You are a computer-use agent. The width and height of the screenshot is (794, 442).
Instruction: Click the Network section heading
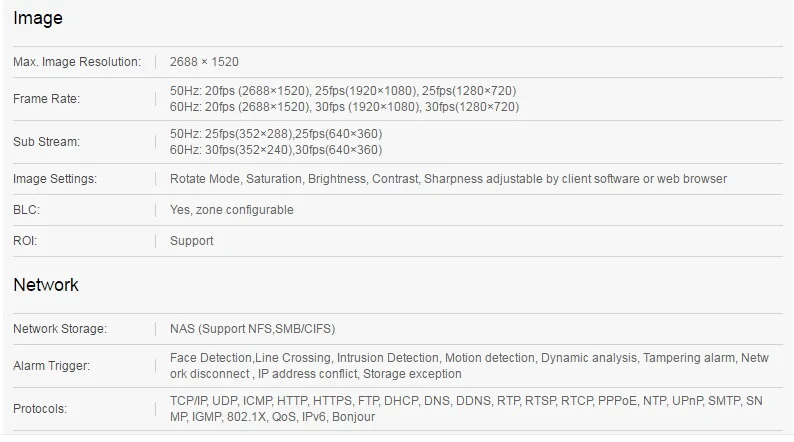[46, 285]
